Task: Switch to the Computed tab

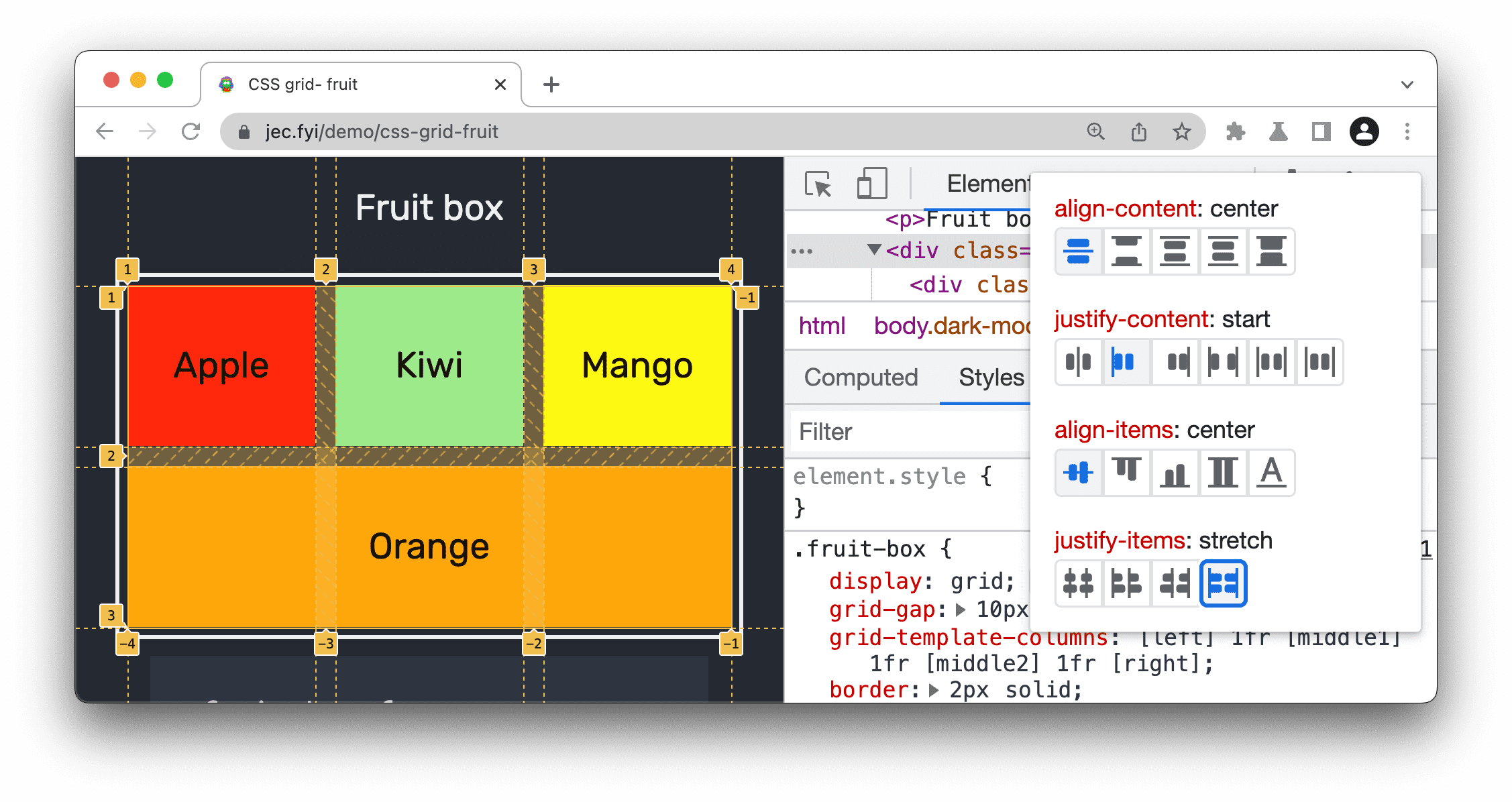Action: [x=857, y=378]
